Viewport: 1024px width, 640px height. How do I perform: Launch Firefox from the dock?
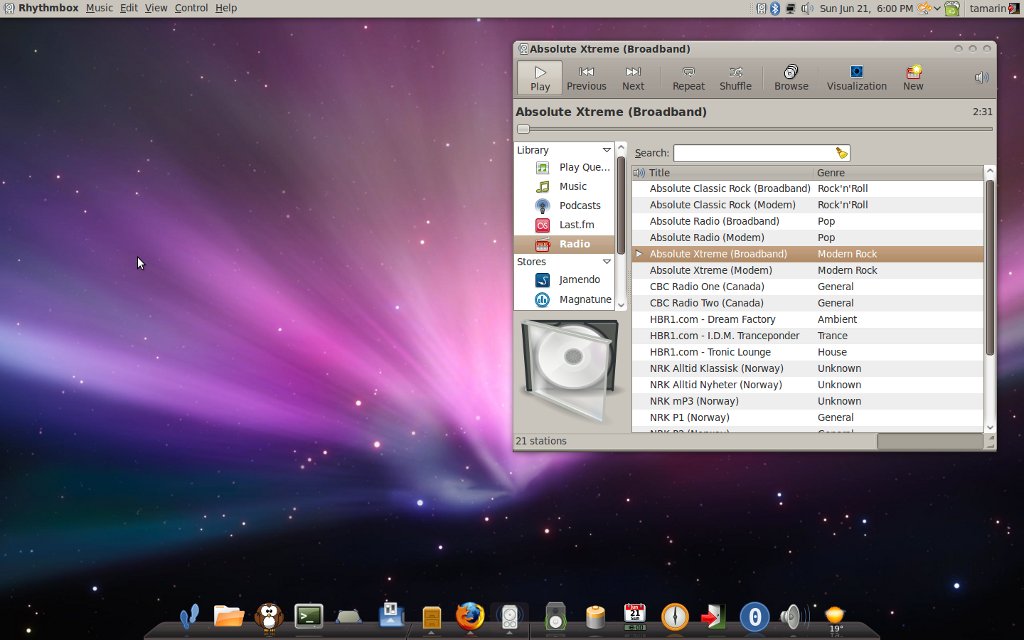click(x=470, y=616)
